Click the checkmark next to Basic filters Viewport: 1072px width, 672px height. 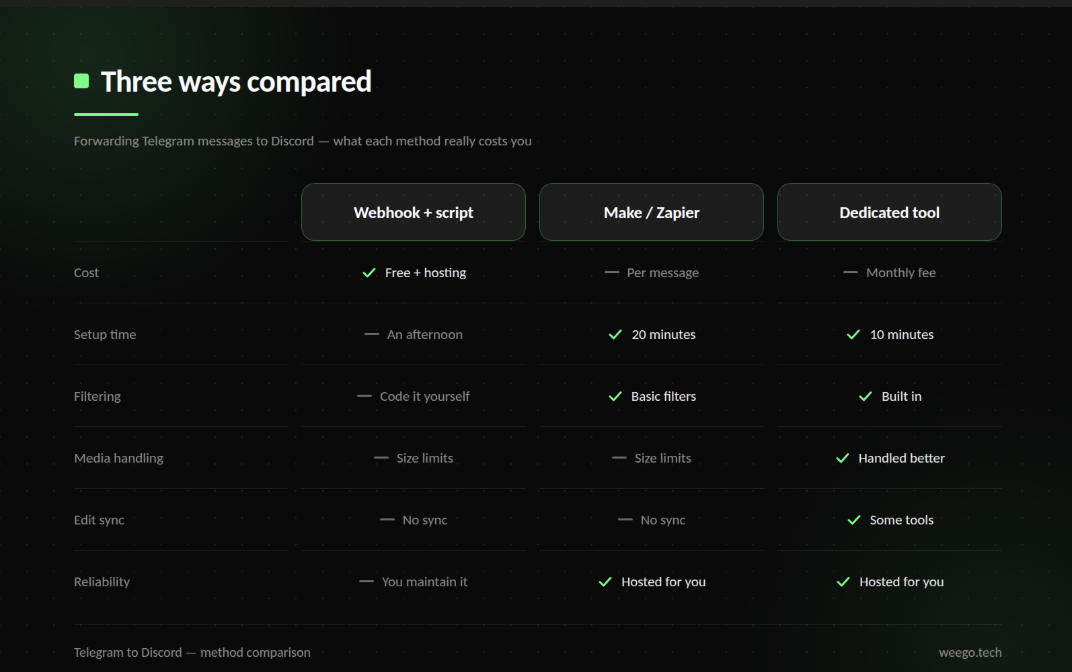(615, 397)
